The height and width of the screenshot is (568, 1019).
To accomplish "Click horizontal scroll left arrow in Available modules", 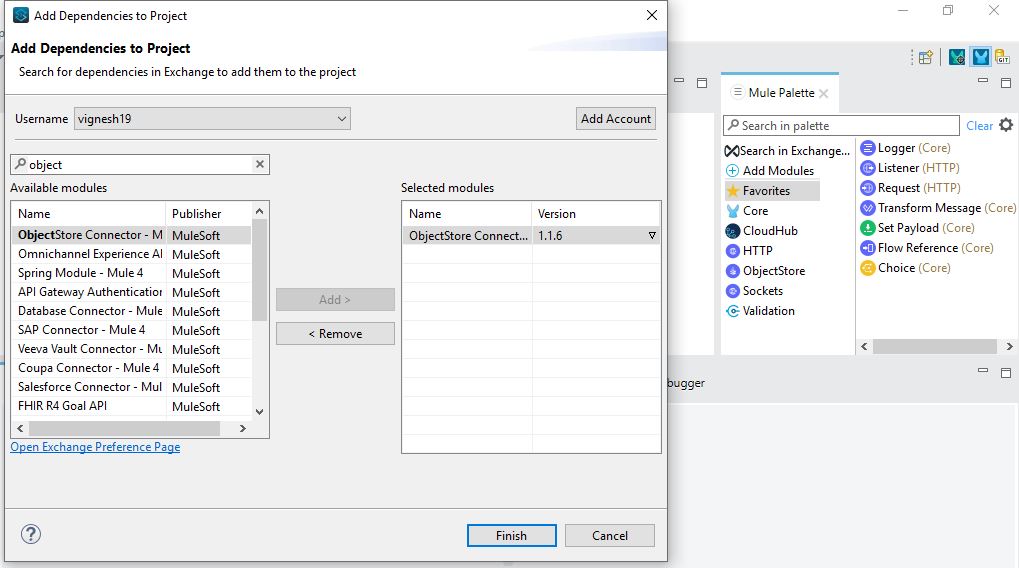I will click(20, 429).
